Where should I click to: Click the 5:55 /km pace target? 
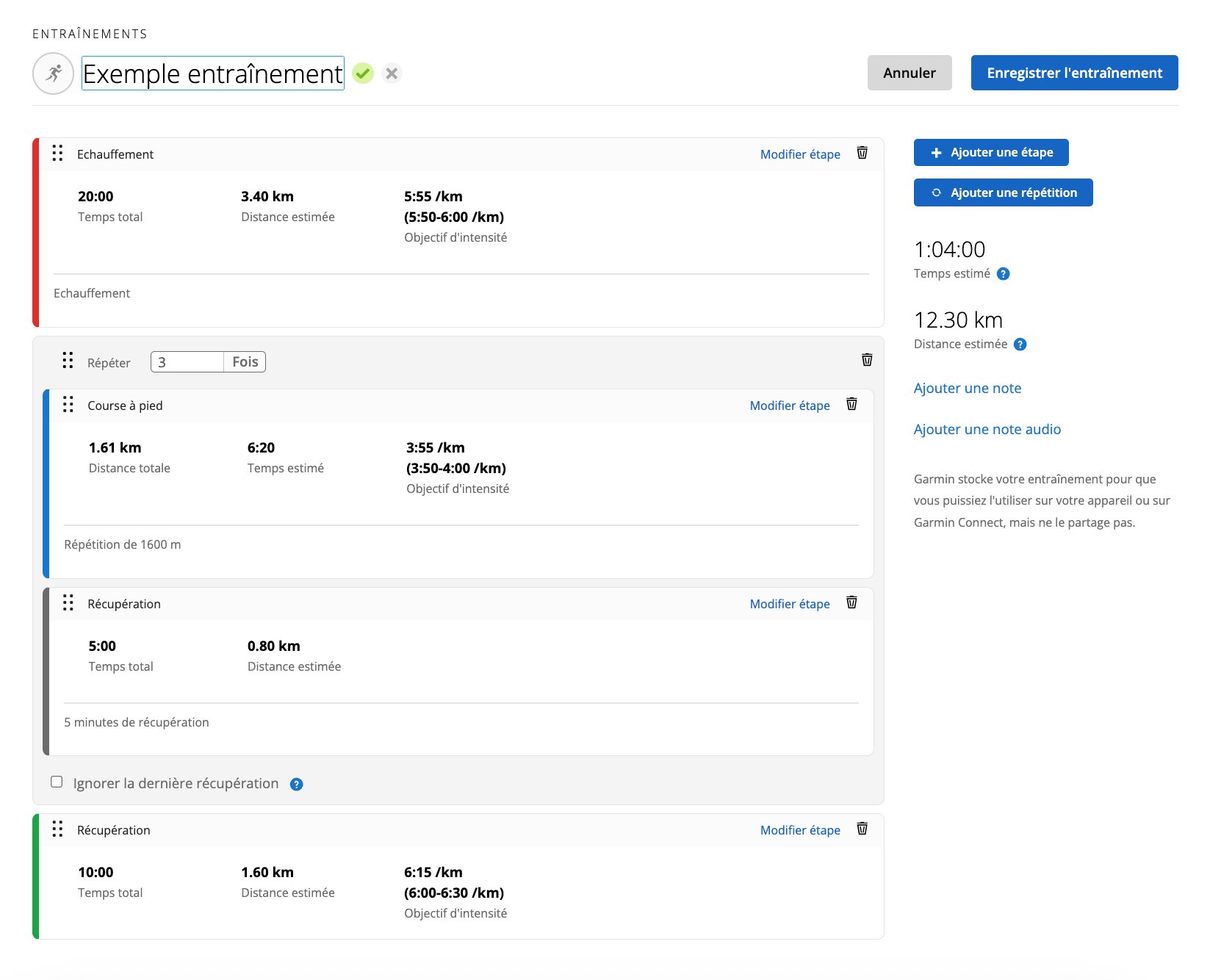433,196
